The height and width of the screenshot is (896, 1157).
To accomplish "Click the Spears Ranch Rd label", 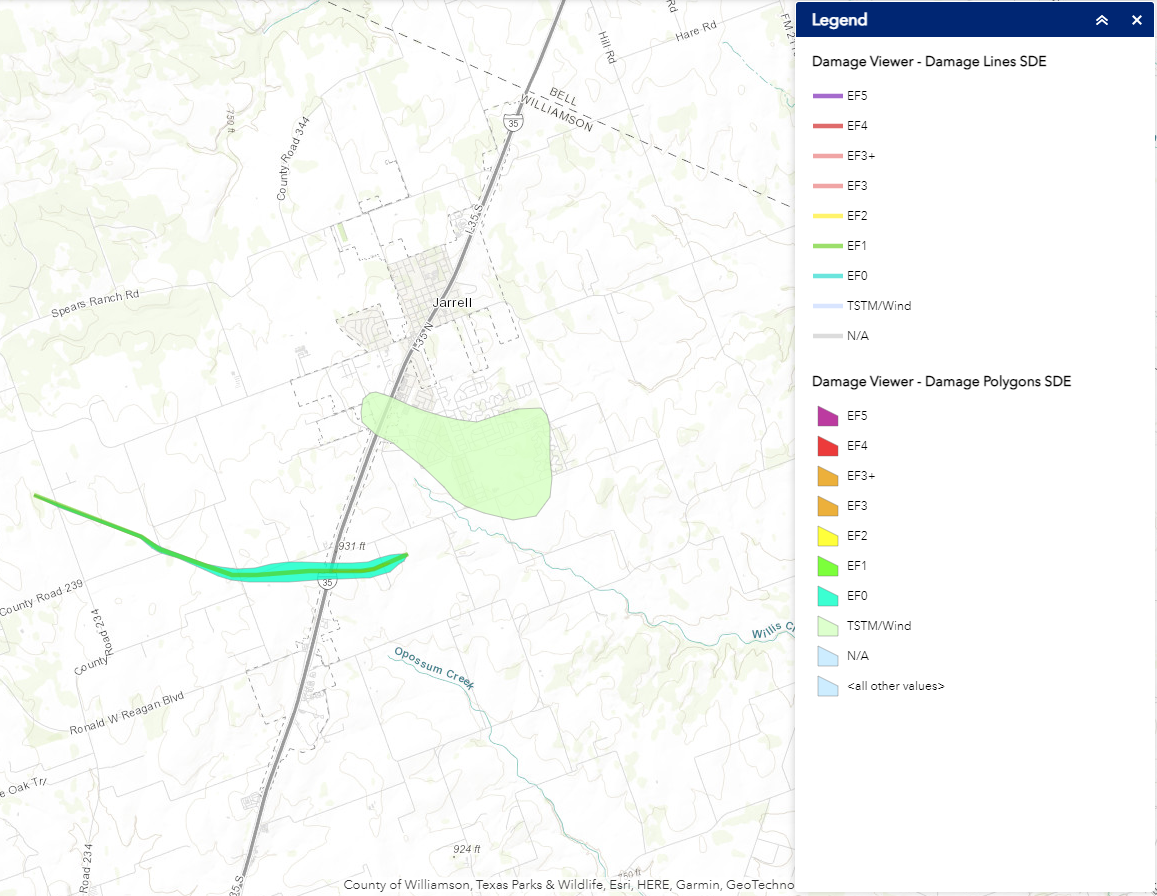I will 95,303.
